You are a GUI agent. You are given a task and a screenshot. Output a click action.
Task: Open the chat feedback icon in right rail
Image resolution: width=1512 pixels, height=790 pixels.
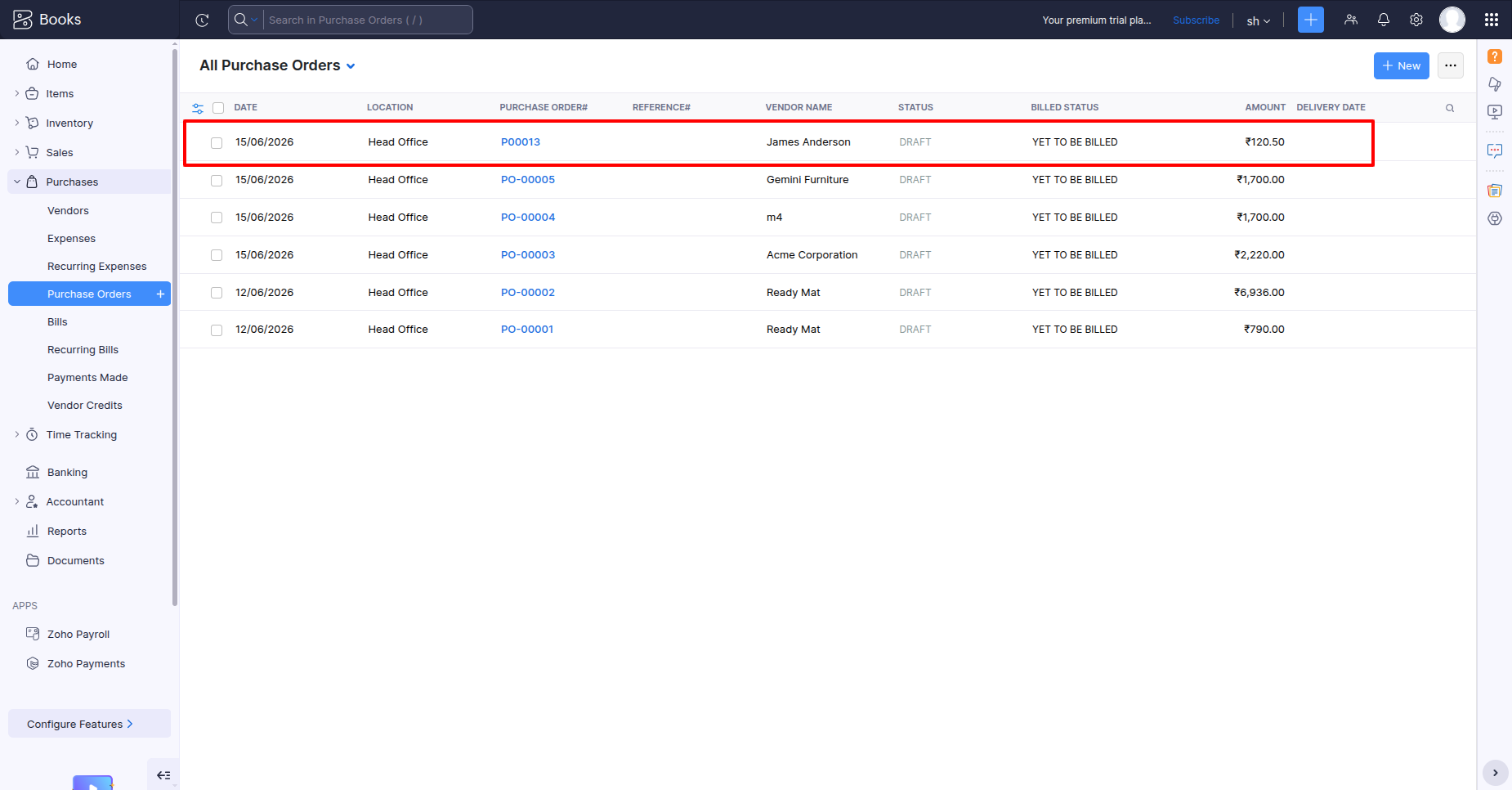(1495, 150)
